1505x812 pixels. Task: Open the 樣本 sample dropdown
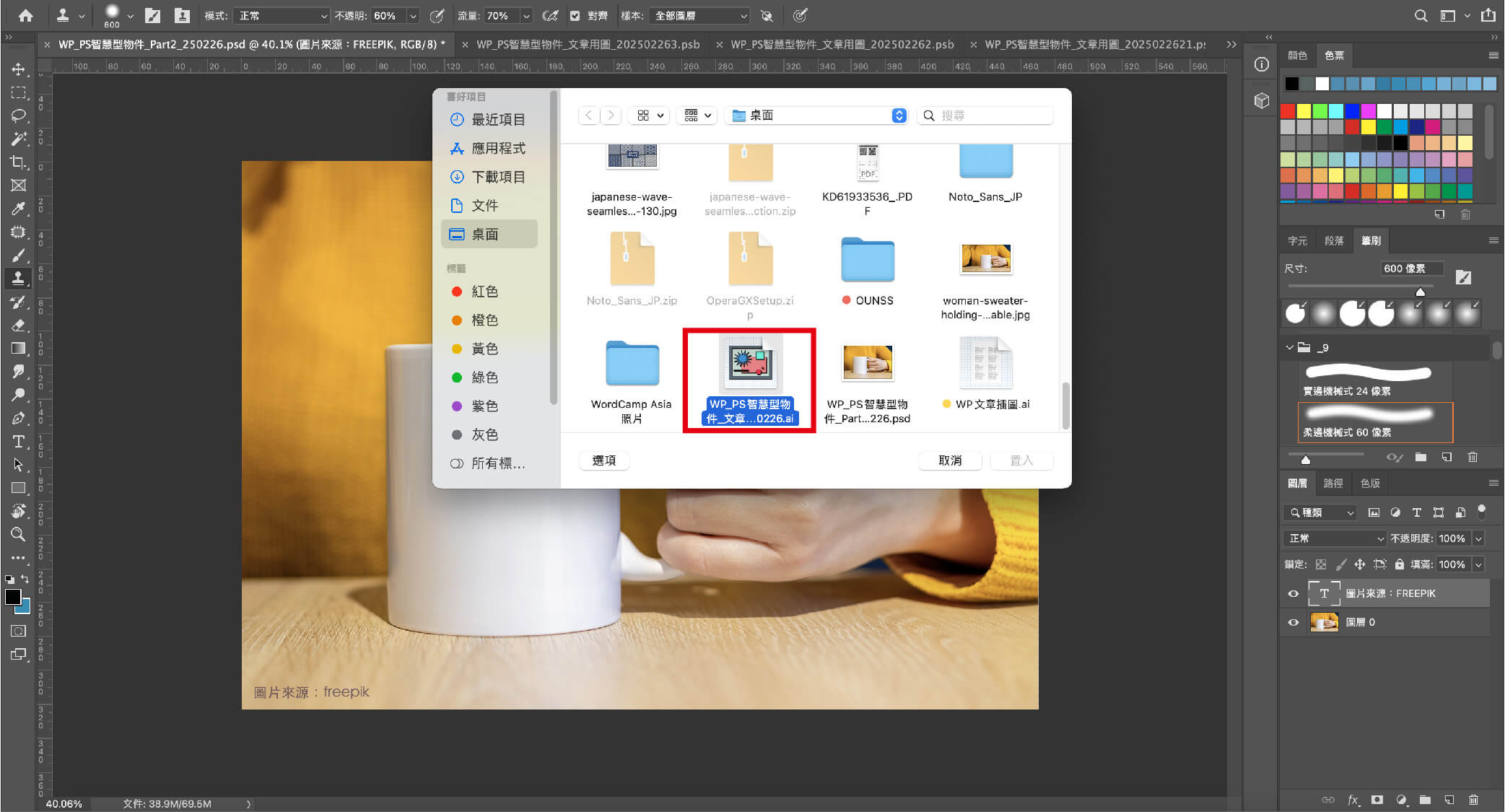[x=699, y=15]
